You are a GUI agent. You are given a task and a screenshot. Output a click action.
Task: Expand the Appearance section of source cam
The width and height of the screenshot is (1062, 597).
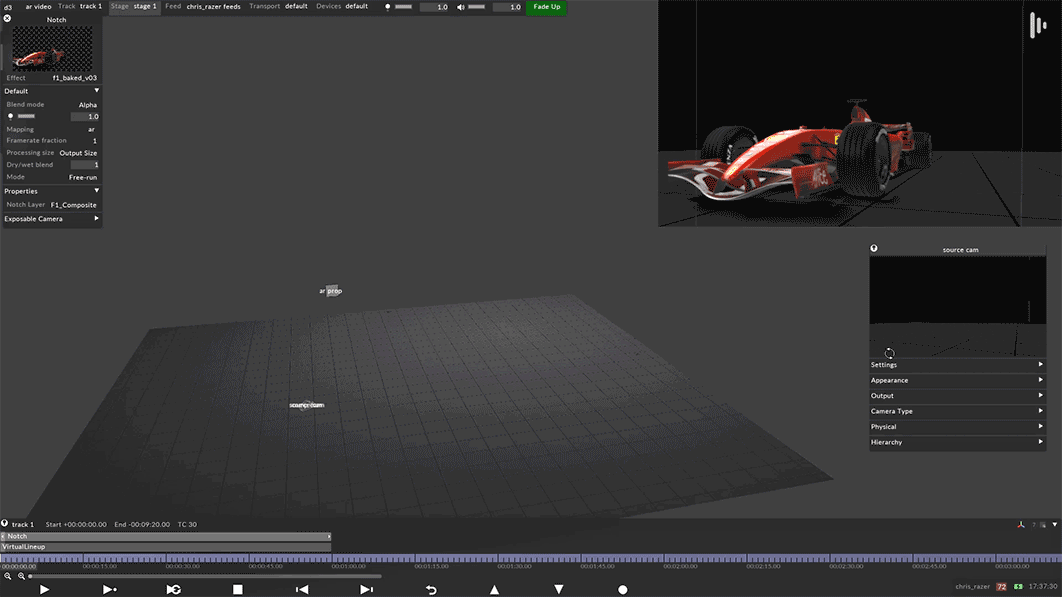(x=957, y=380)
